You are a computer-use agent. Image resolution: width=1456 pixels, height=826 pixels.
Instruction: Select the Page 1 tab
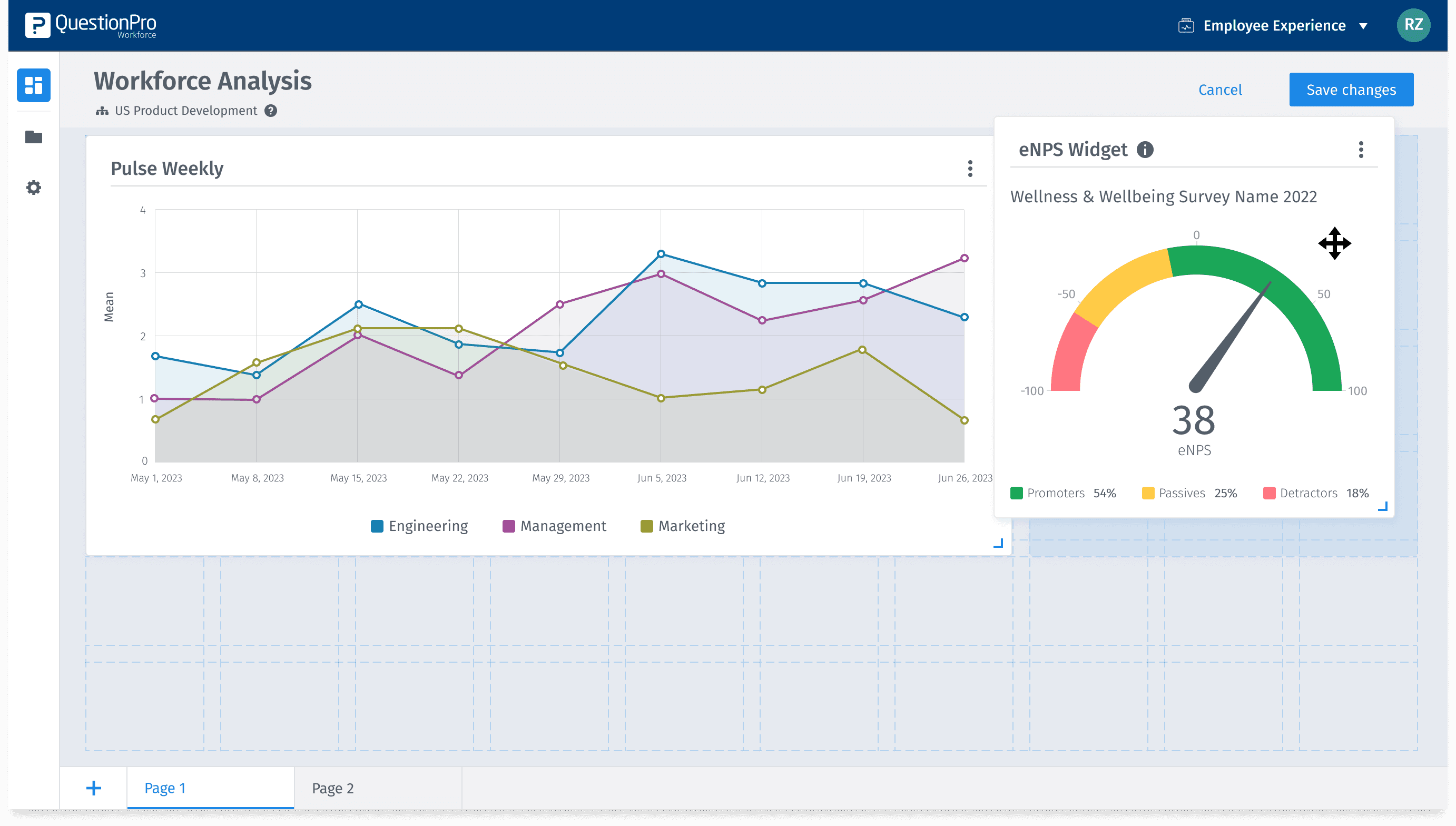coord(165,789)
